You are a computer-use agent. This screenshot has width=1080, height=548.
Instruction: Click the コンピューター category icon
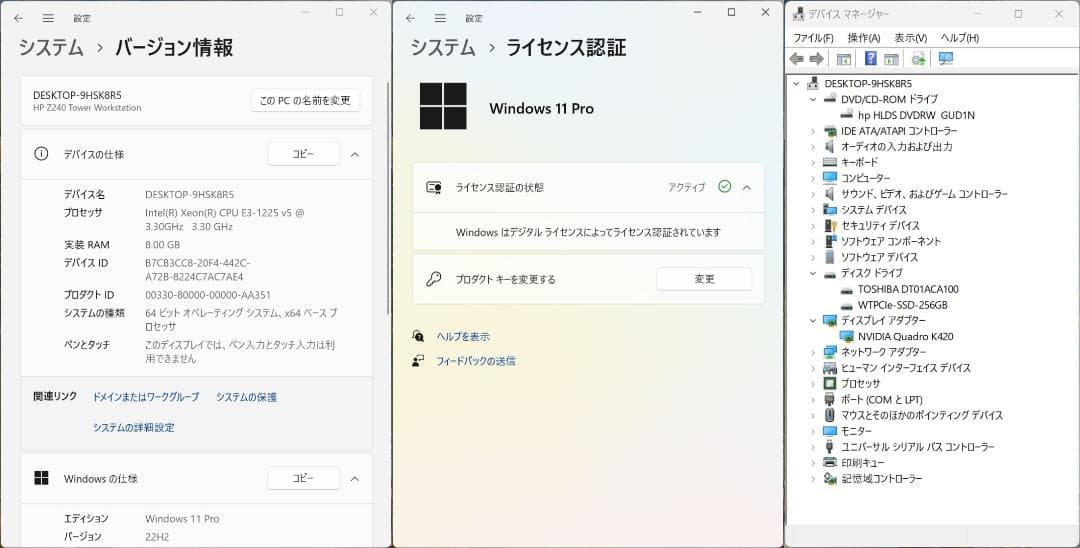click(830, 178)
